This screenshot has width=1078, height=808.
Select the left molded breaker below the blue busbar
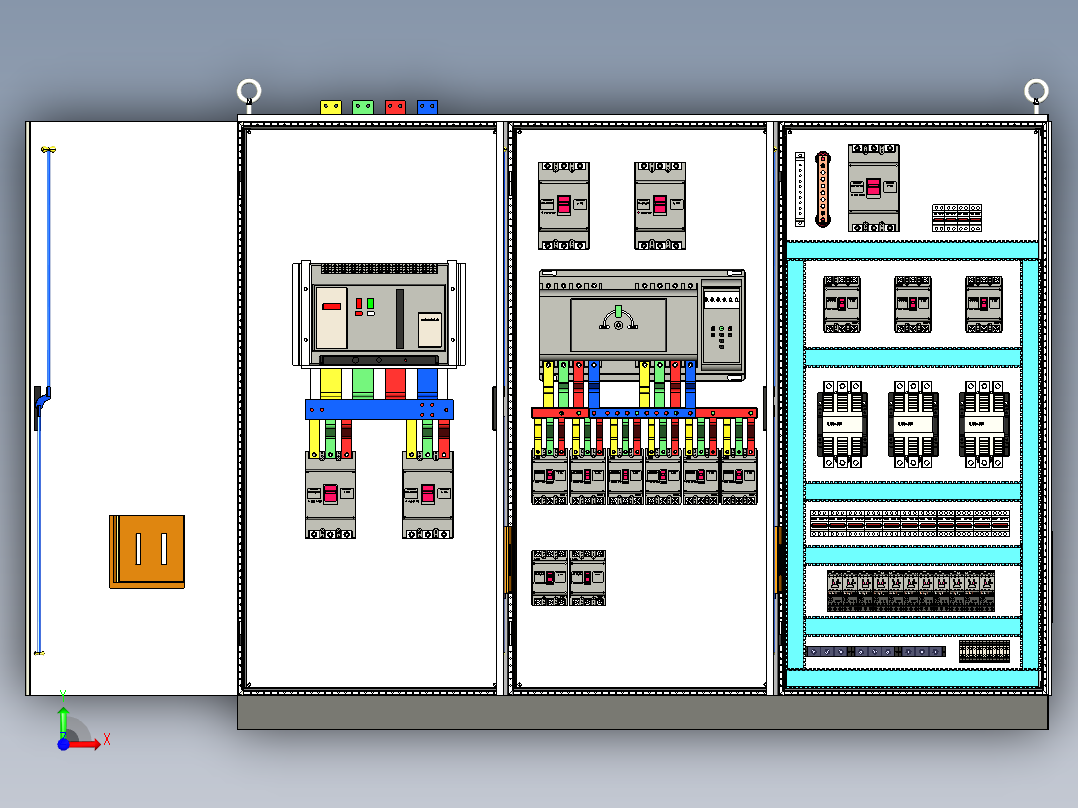click(x=330, y=494)
